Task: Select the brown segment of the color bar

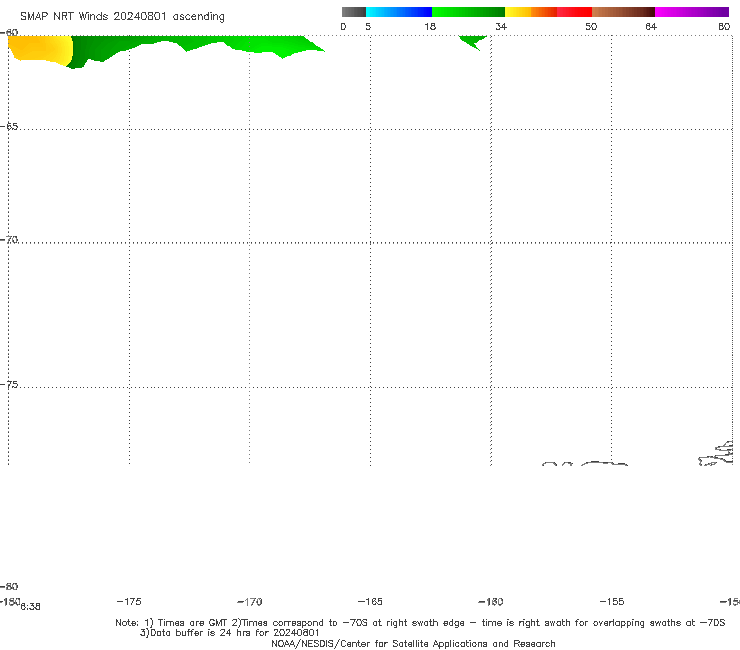Action: pyautogui.click(x=623, y=12)
